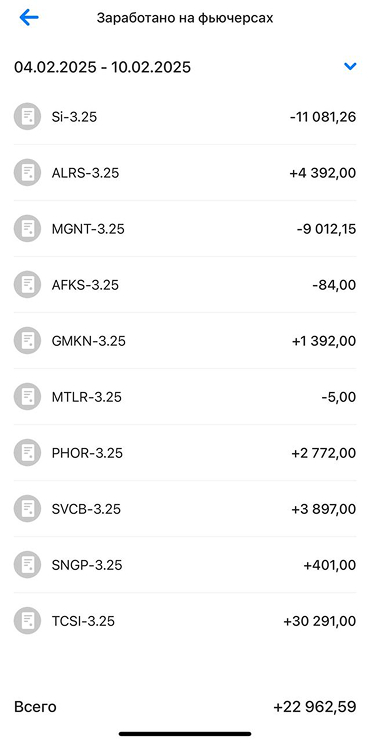Tap the MGNT-3.25 document icon

point(27,228)
